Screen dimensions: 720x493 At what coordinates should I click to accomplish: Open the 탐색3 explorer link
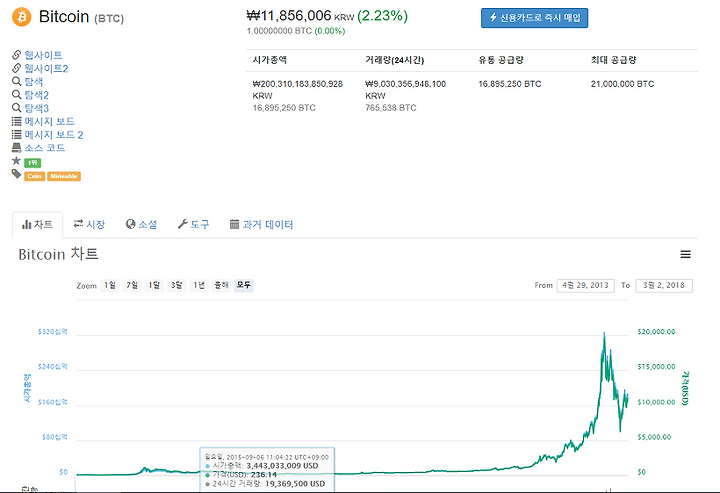(36, 108)
